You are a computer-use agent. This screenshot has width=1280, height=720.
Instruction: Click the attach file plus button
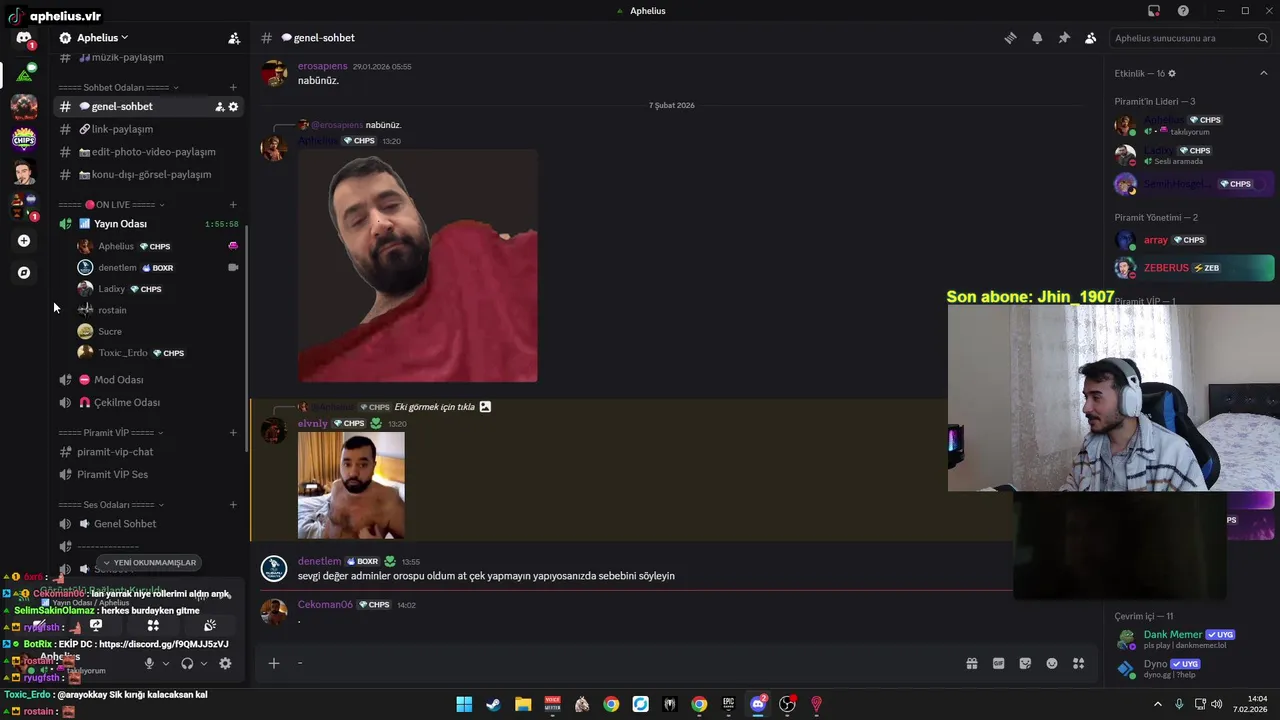(273, 663)
